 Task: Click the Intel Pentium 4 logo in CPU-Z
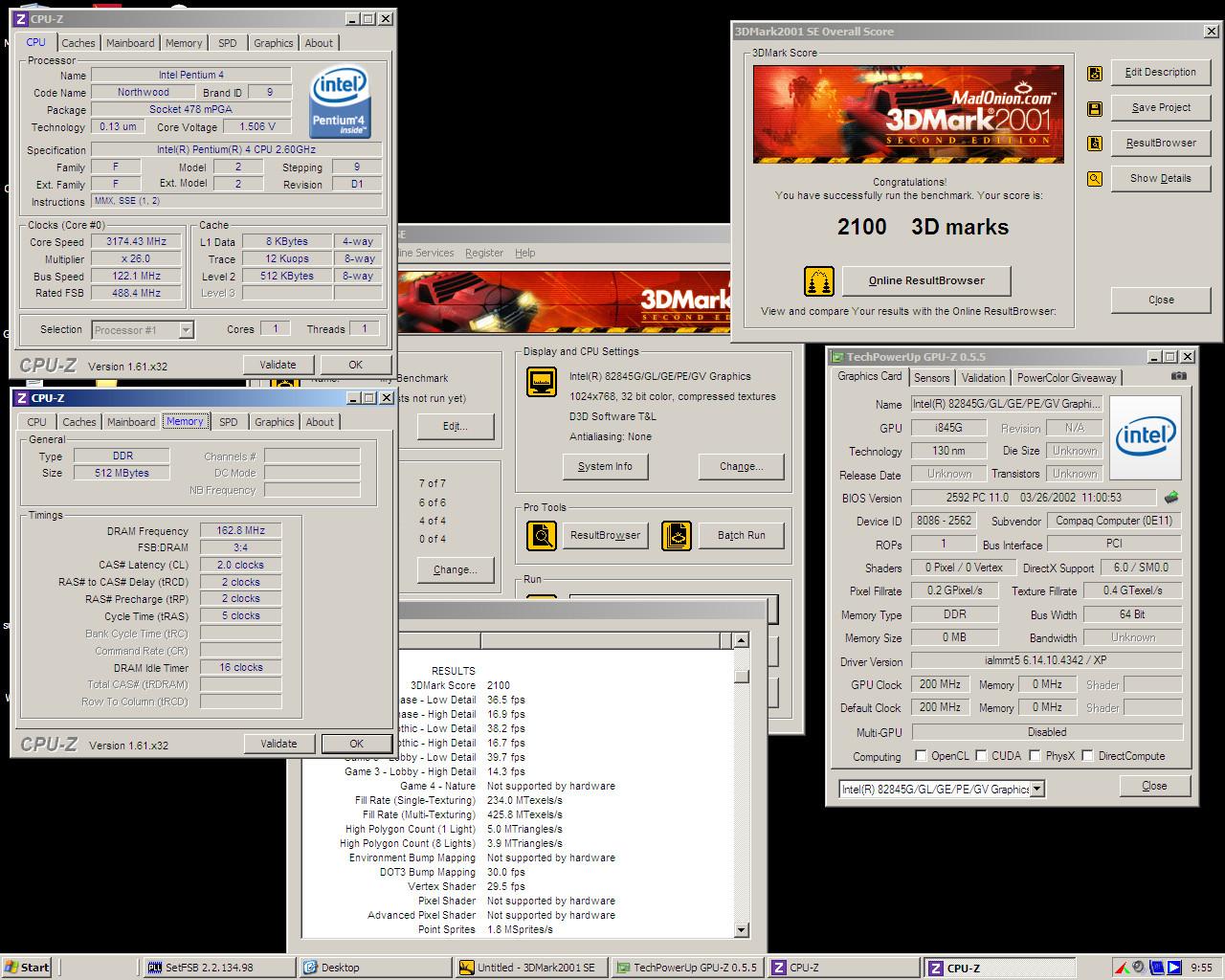click(340, 101)
